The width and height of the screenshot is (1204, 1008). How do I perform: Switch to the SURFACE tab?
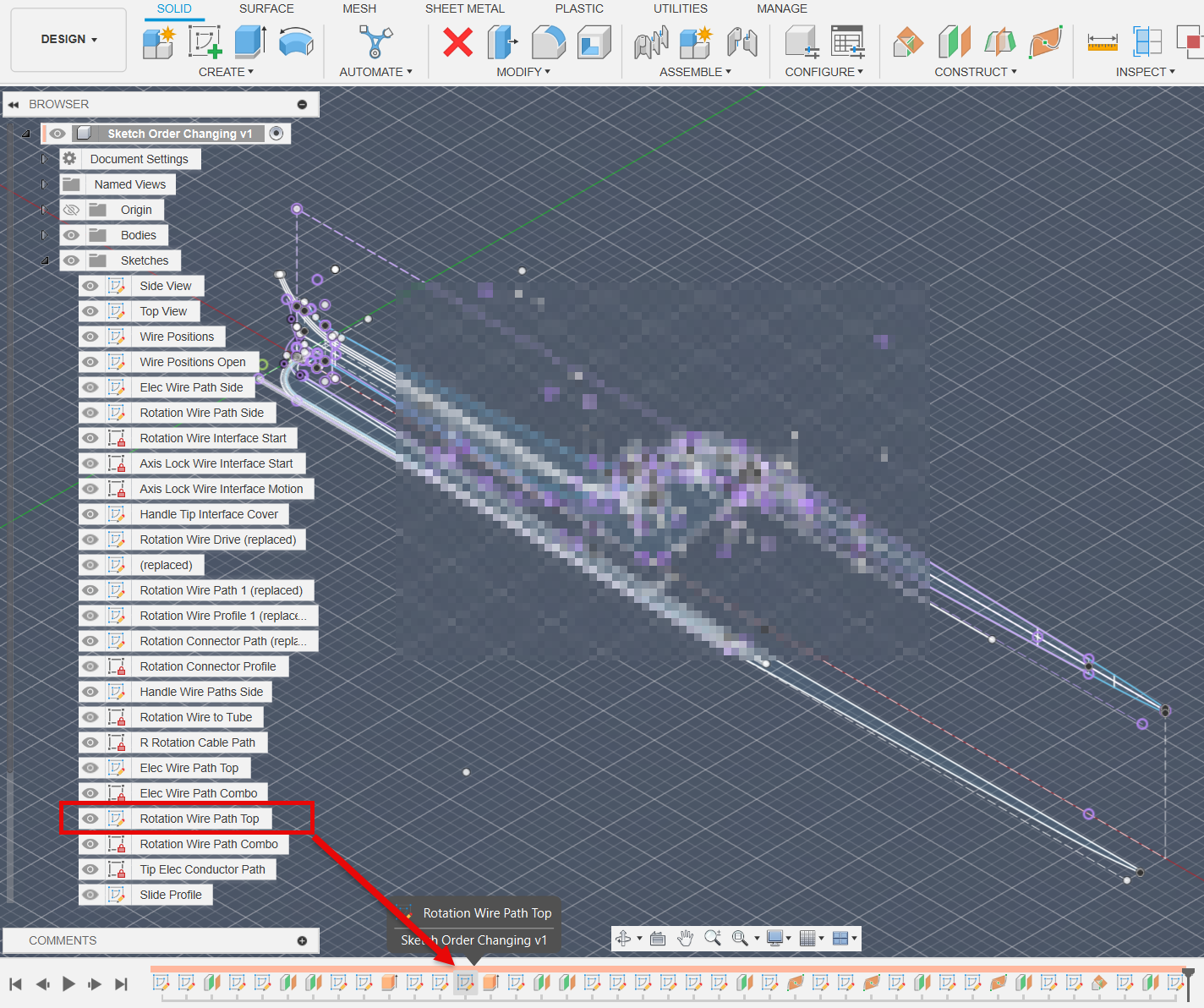pos(266,8)
